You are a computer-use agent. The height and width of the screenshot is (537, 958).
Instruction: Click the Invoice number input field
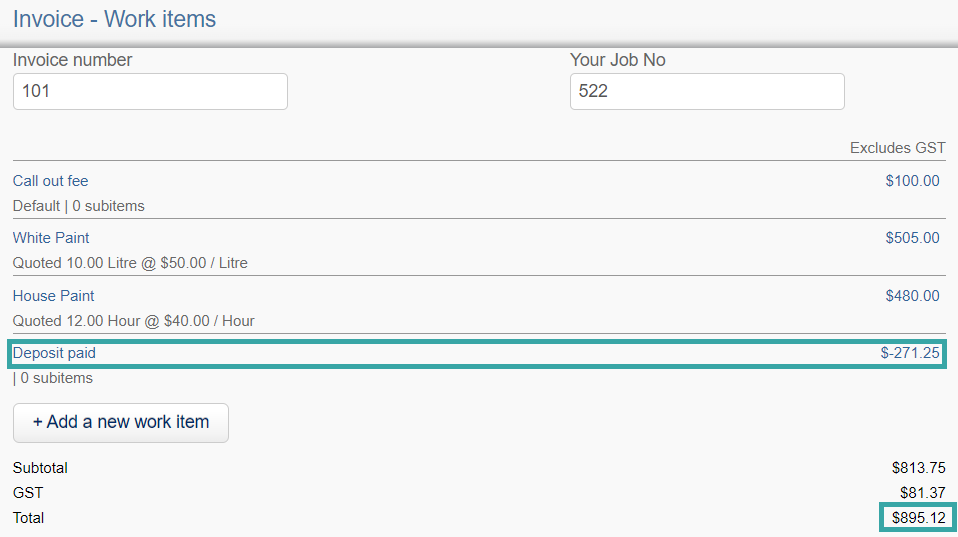150,92
